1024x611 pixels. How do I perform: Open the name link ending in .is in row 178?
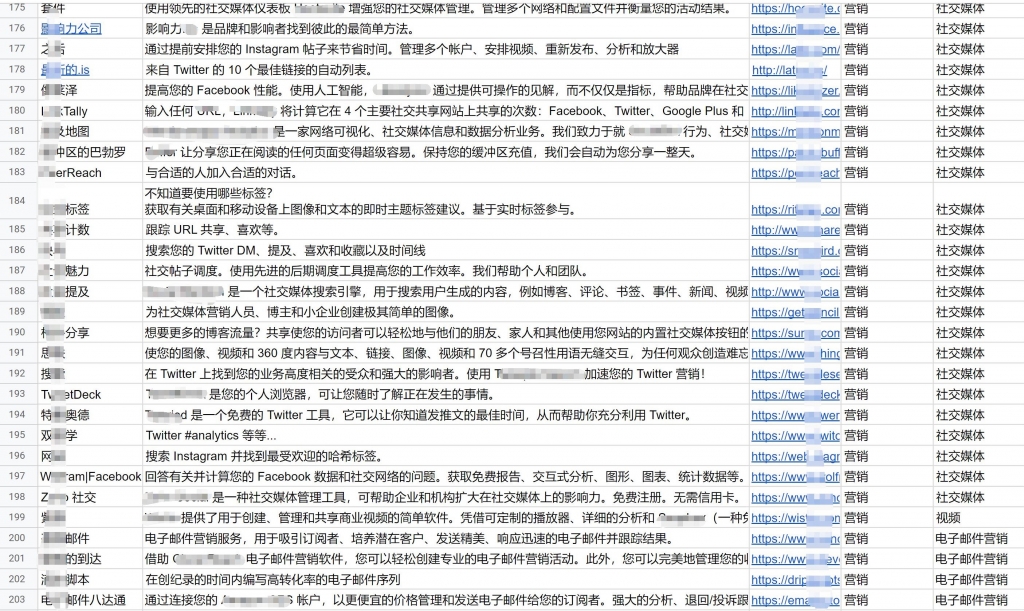click(x=65, y=70)
